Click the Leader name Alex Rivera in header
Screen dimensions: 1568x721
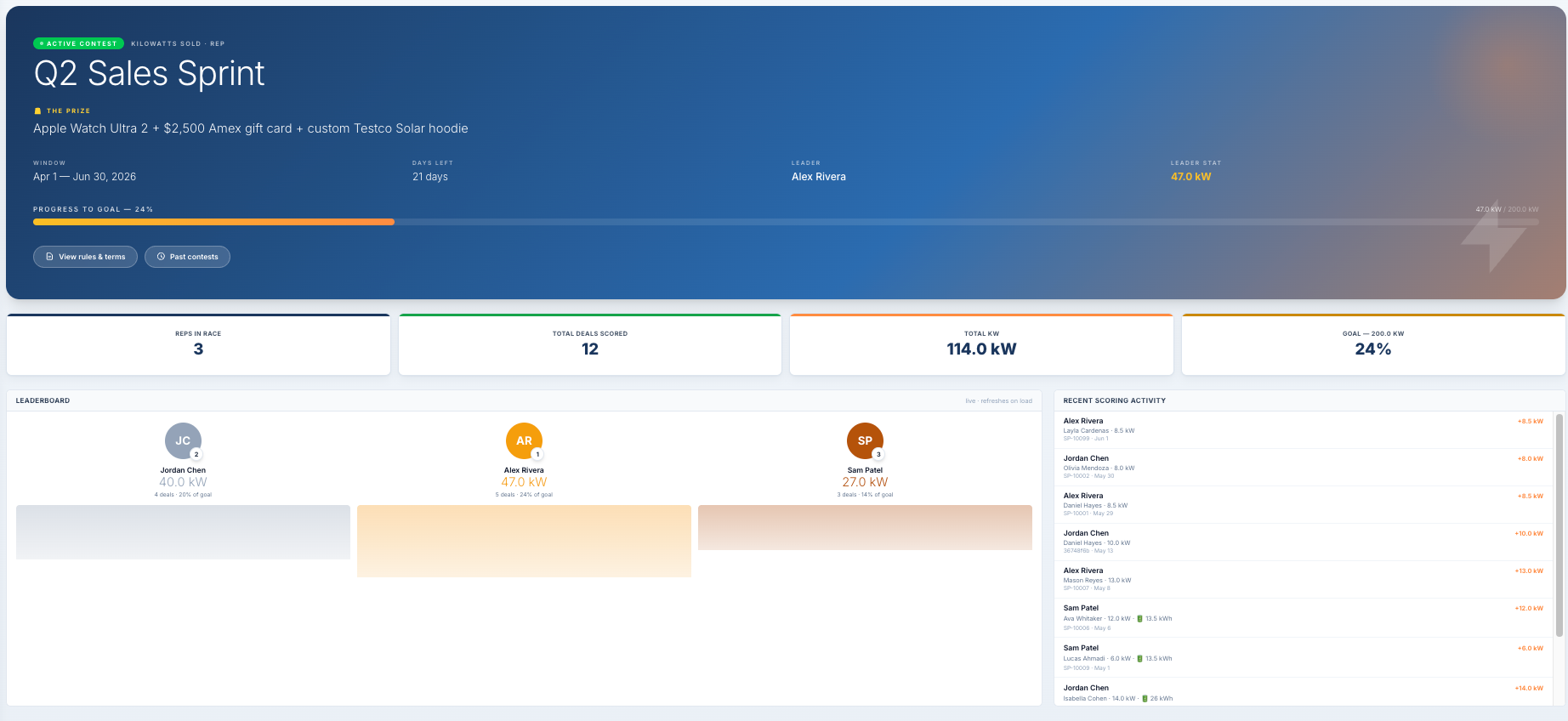coord(819,177)
